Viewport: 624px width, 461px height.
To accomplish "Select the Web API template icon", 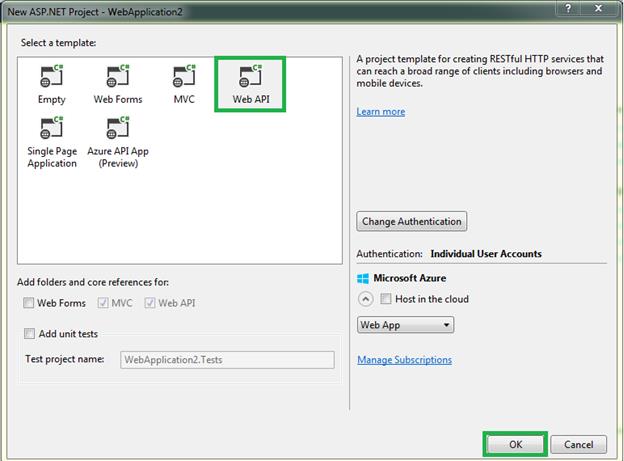I will [250, 76].
